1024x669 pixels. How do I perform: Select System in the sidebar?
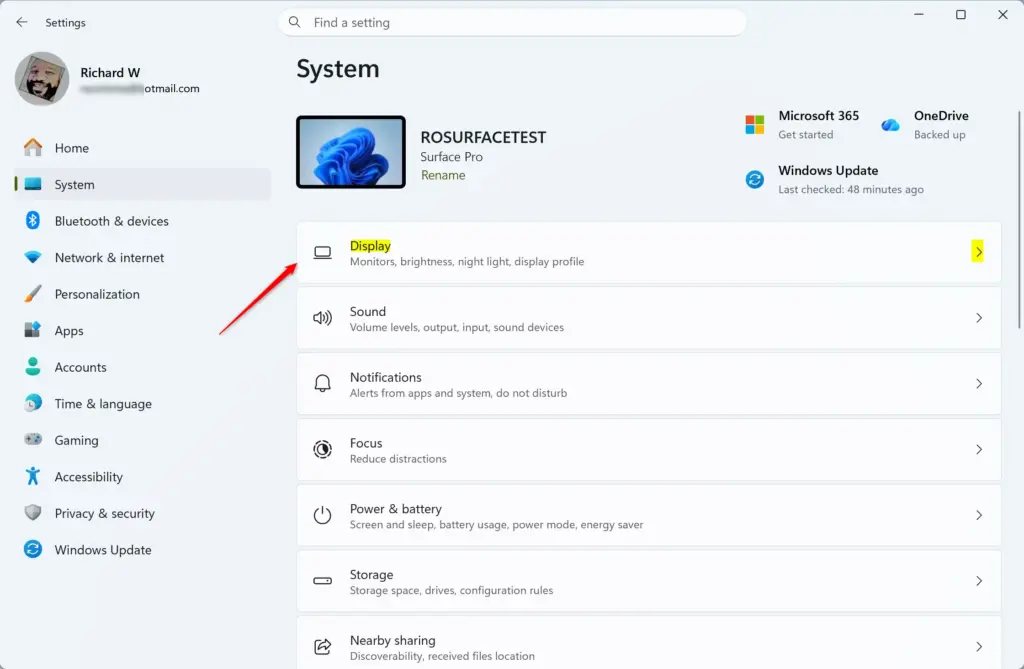tap(142, 184)
